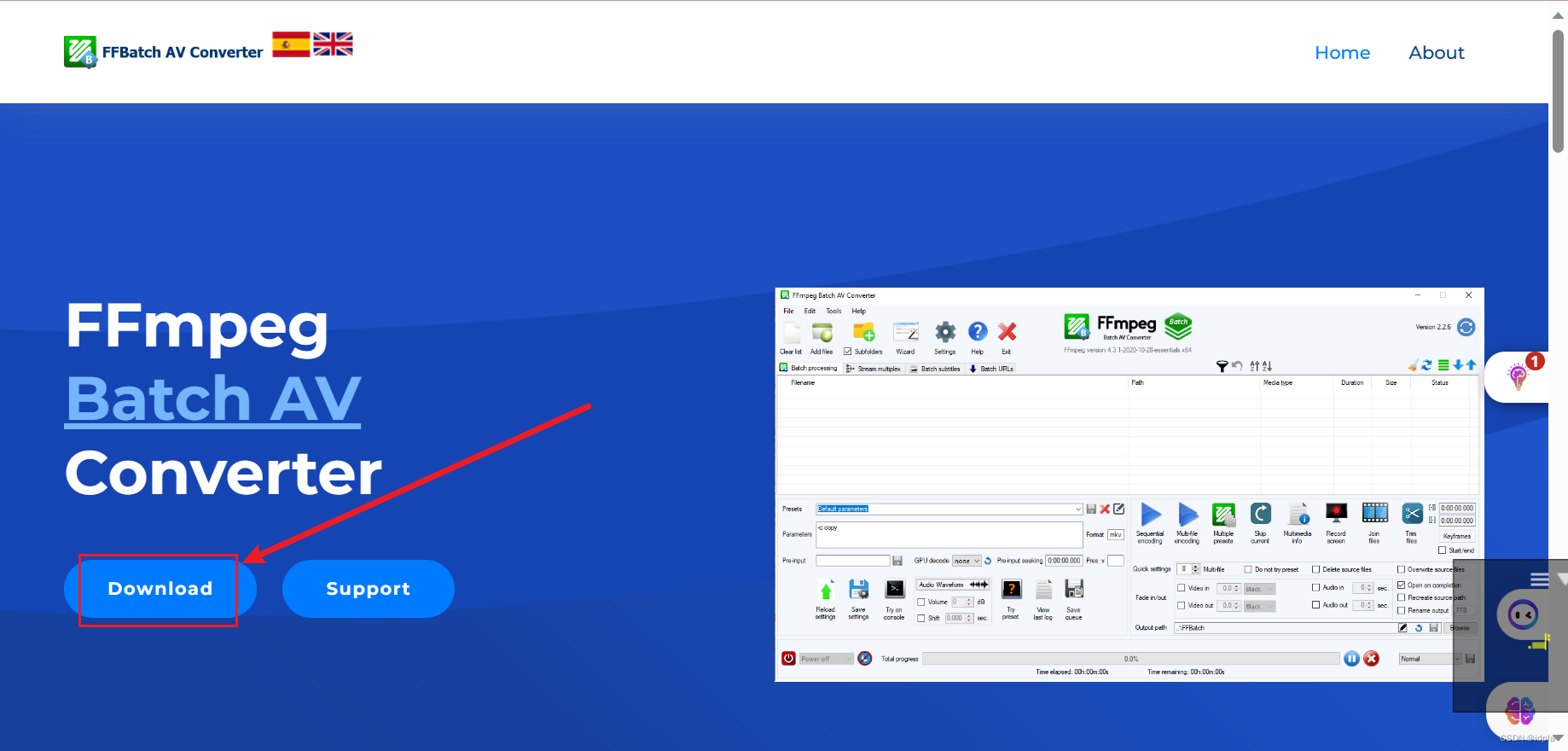Open the File menu

coord(788,311)
